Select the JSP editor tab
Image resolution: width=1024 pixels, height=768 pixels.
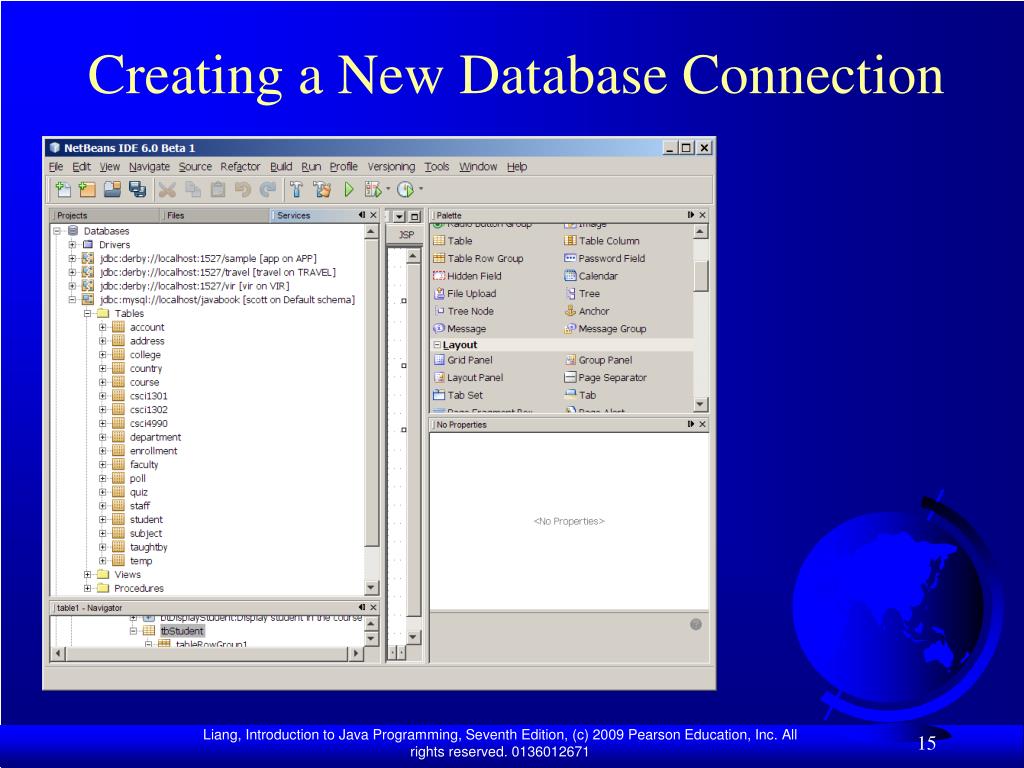[x=406, y=234]
